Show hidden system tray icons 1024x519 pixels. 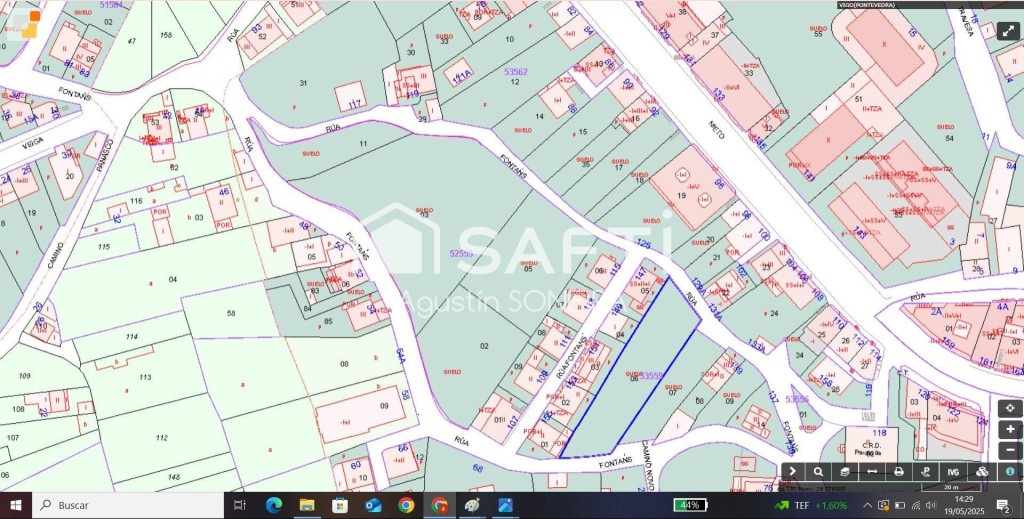tap(866, 505)
